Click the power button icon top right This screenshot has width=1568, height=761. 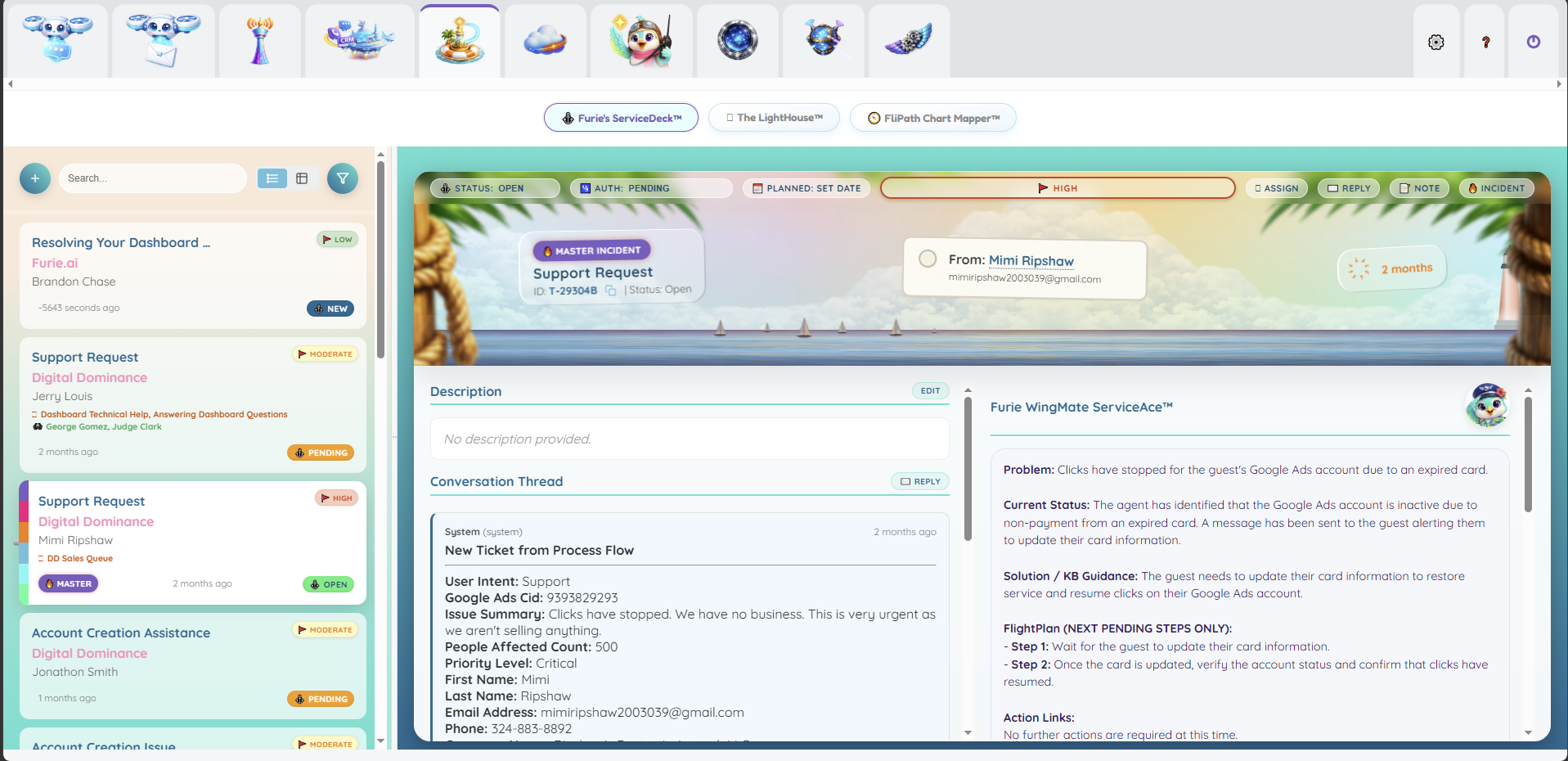(x=1533, y=41)
